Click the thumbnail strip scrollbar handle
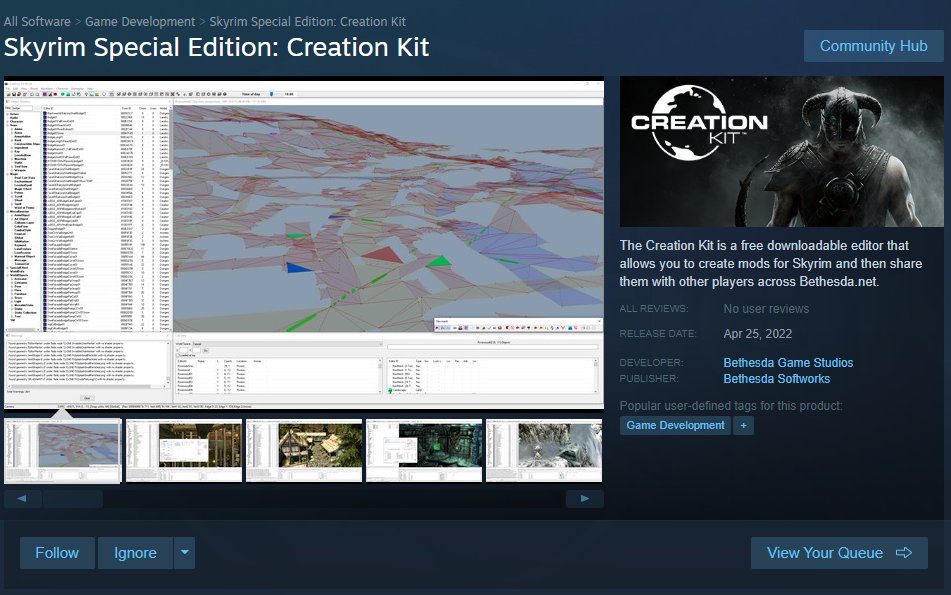Screen dimensions: 951x595 tap(72, 499)
